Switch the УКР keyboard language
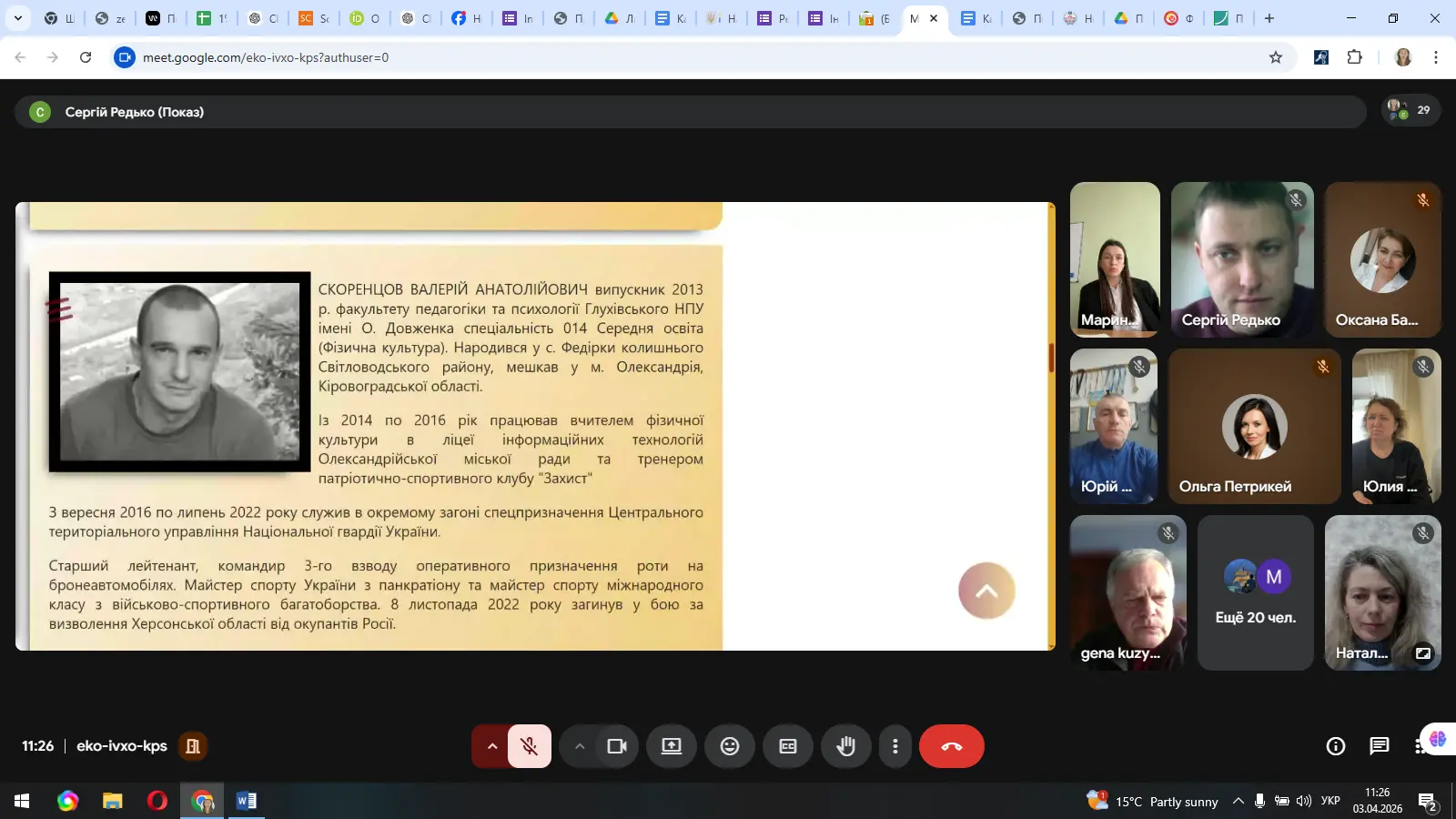The image size is (1456, 819). click(x=1330, y=801)
